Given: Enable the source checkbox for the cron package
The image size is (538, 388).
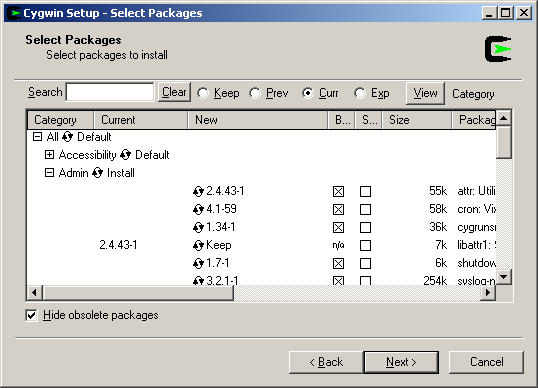Looking at the screenshot, I should [x=365, y=209].
